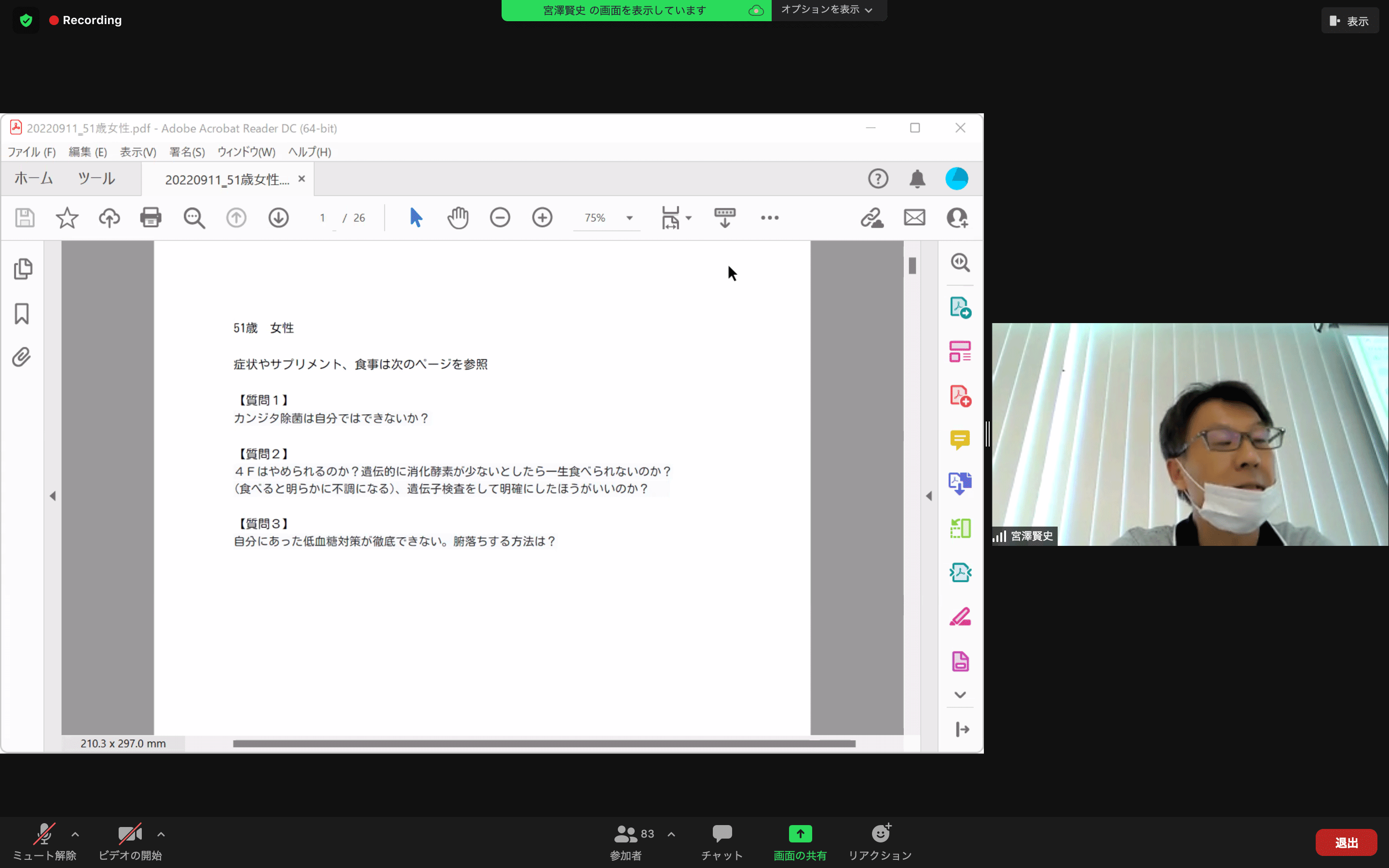Image resolution: width=1389 pixels, height=868 pixels.
Task: Open the Export PDF tool in right pane
Action: (960, 308)
